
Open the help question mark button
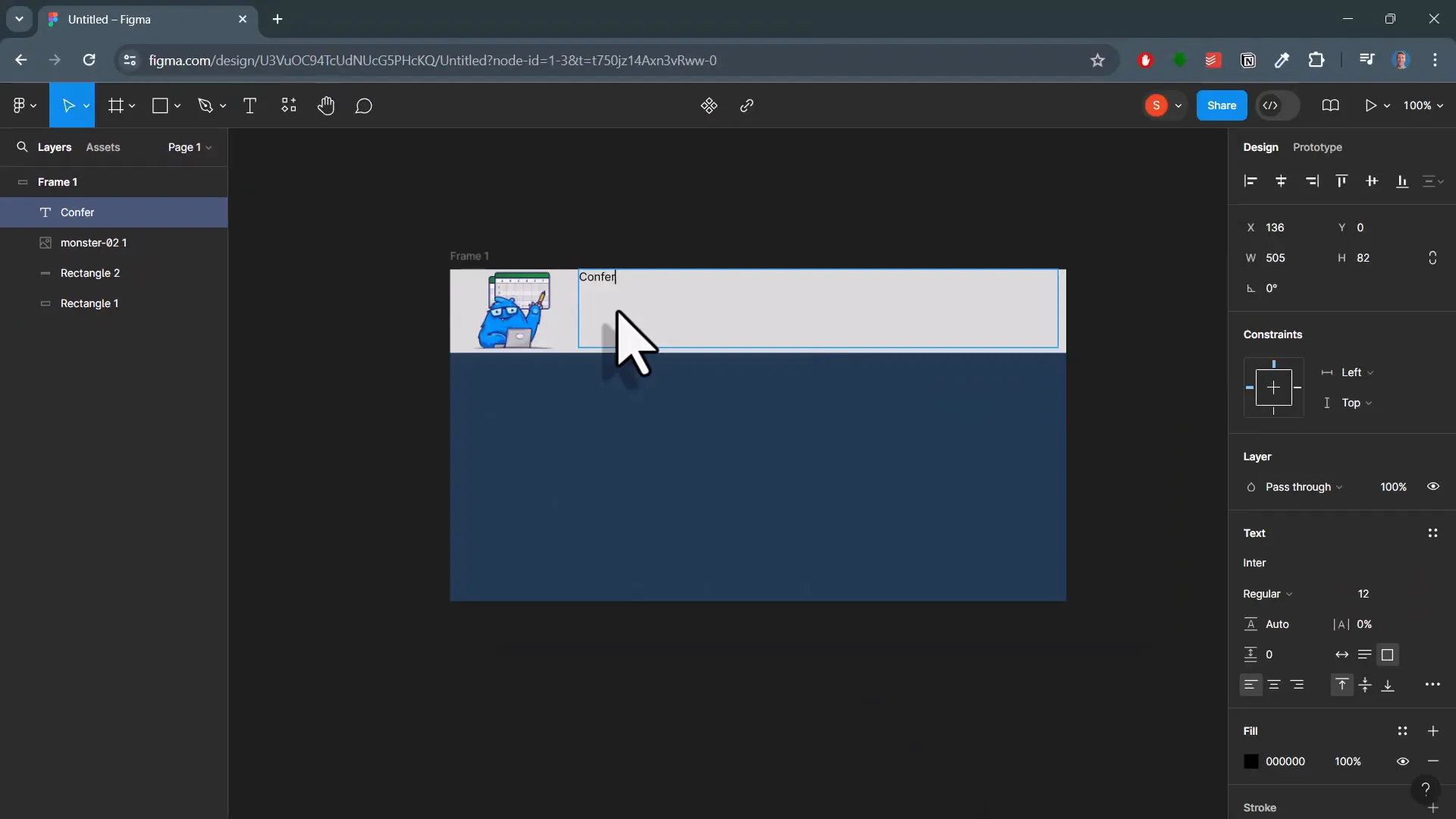pos(1426,788)
